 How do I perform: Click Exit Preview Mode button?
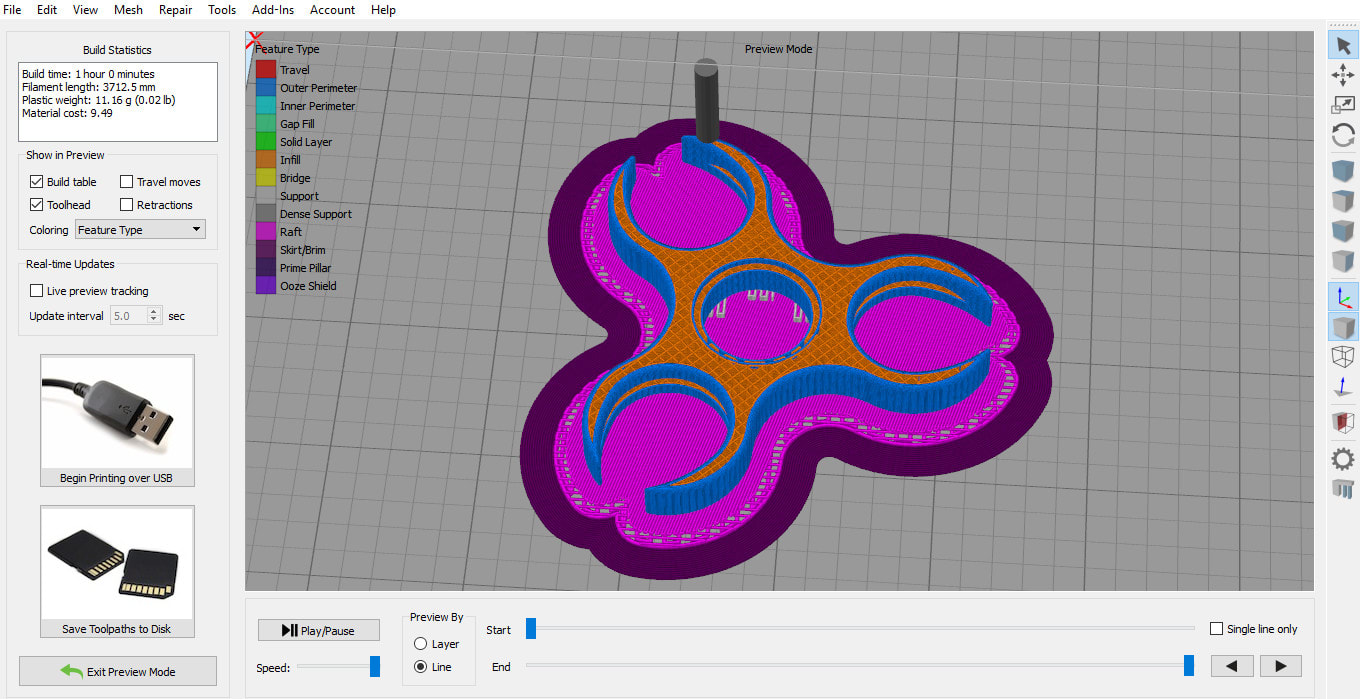coord(118,671)
